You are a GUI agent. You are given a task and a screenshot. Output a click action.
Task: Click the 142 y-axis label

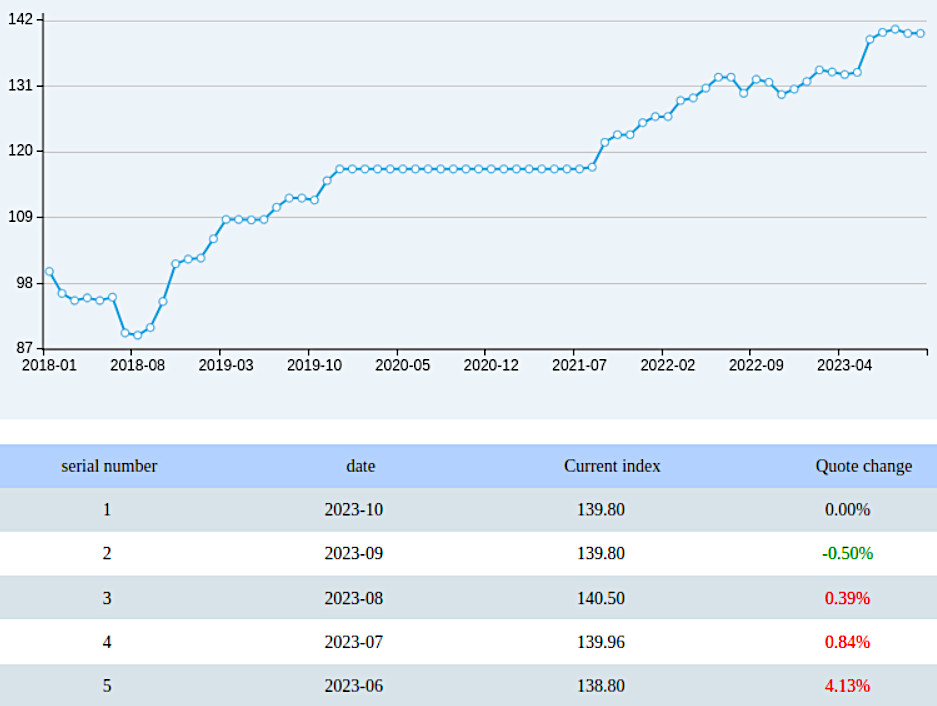(x=20, y=20)
